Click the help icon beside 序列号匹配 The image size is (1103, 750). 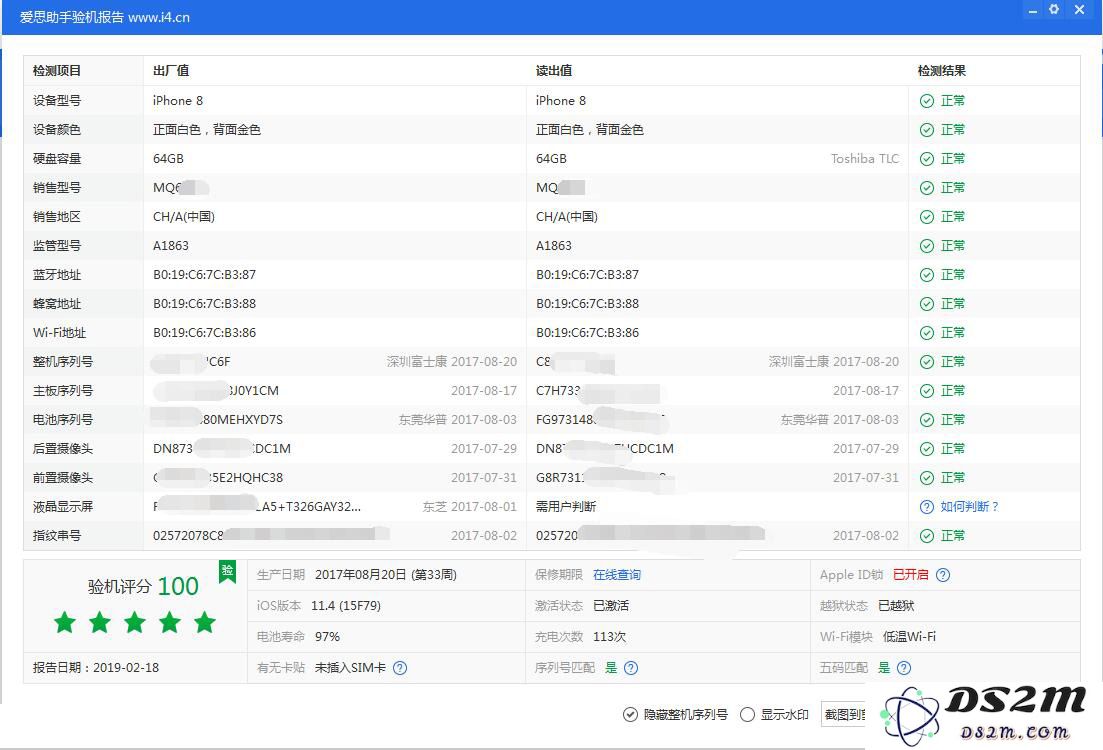[631, 668]
